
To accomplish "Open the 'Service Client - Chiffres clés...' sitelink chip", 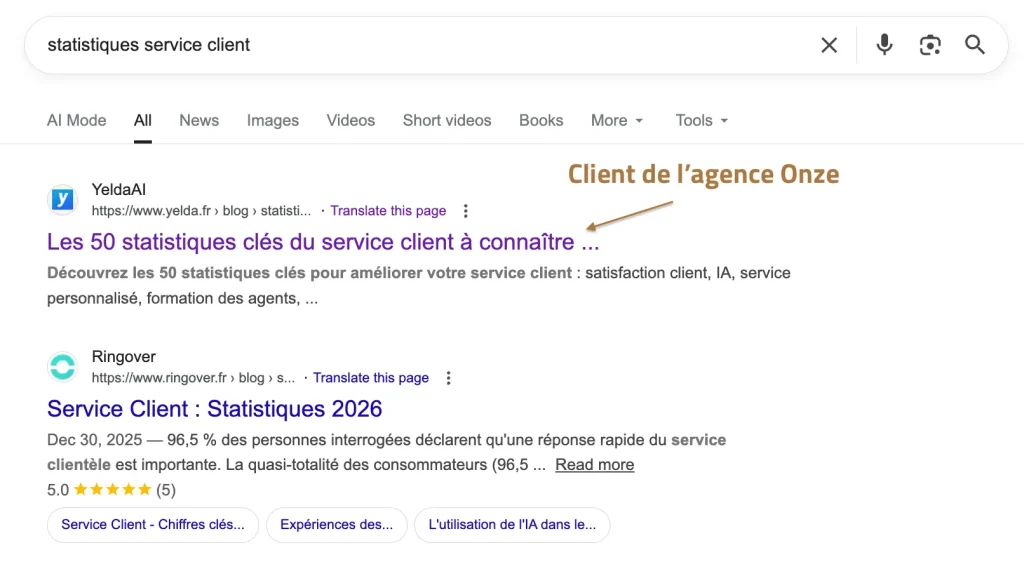I will pos(153,525).
